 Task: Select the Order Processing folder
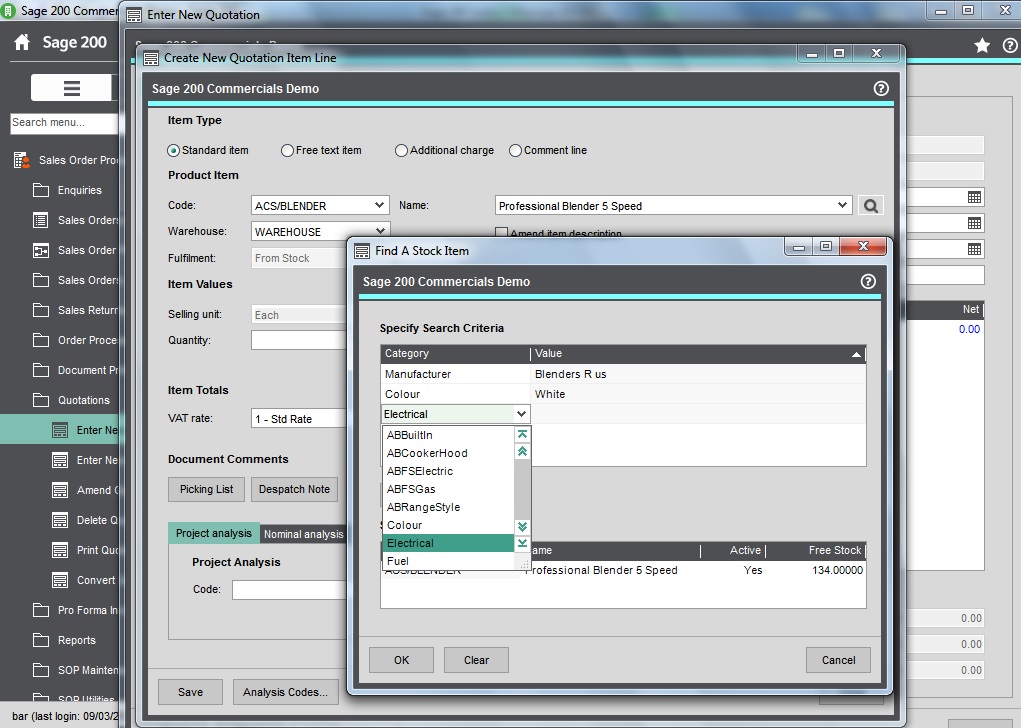point(75,340)
